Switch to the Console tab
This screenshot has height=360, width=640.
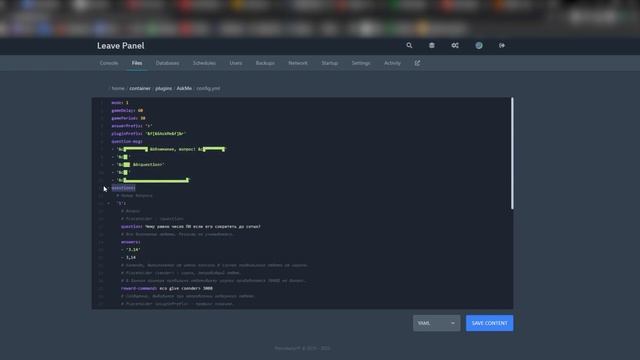coord(109,63)
